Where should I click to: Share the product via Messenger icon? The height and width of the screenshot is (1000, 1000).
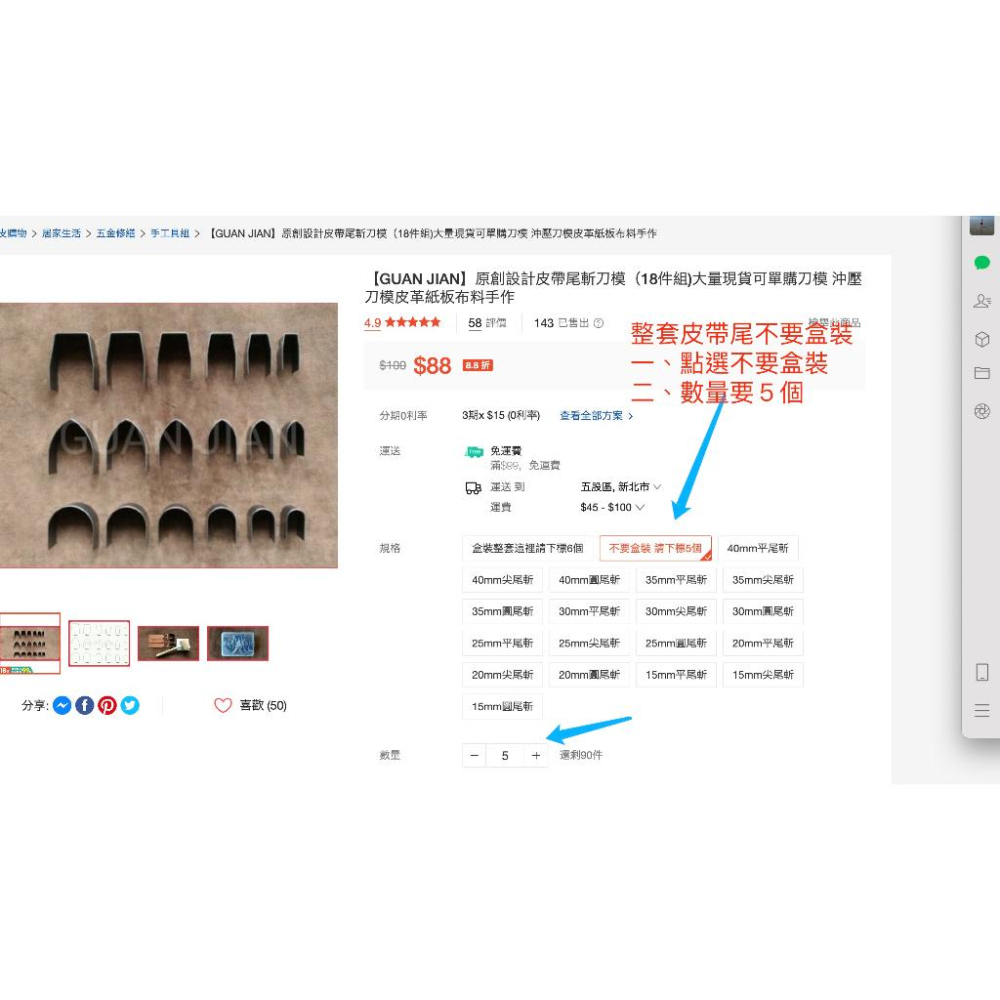point(62,705)
